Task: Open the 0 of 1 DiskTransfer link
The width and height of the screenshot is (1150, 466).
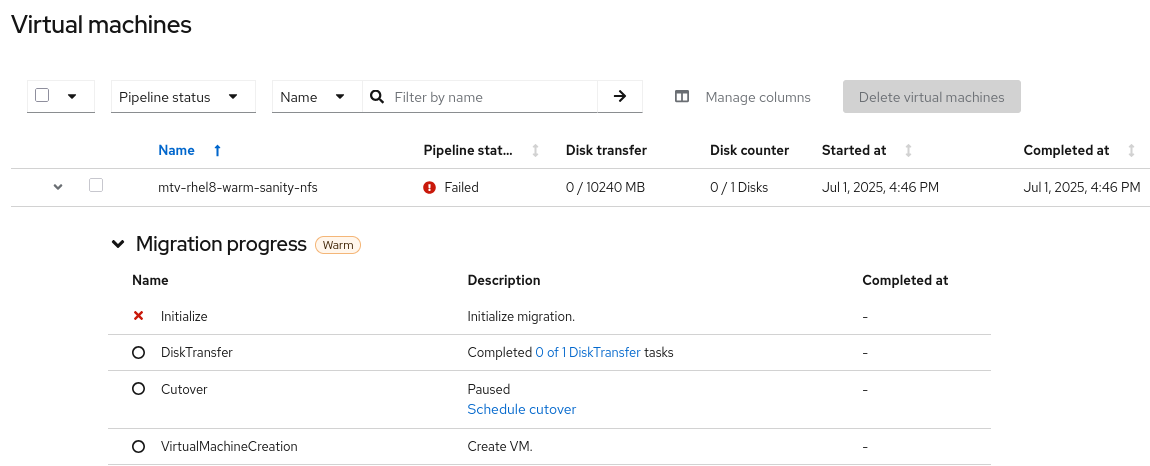Action: coord(588,352)
